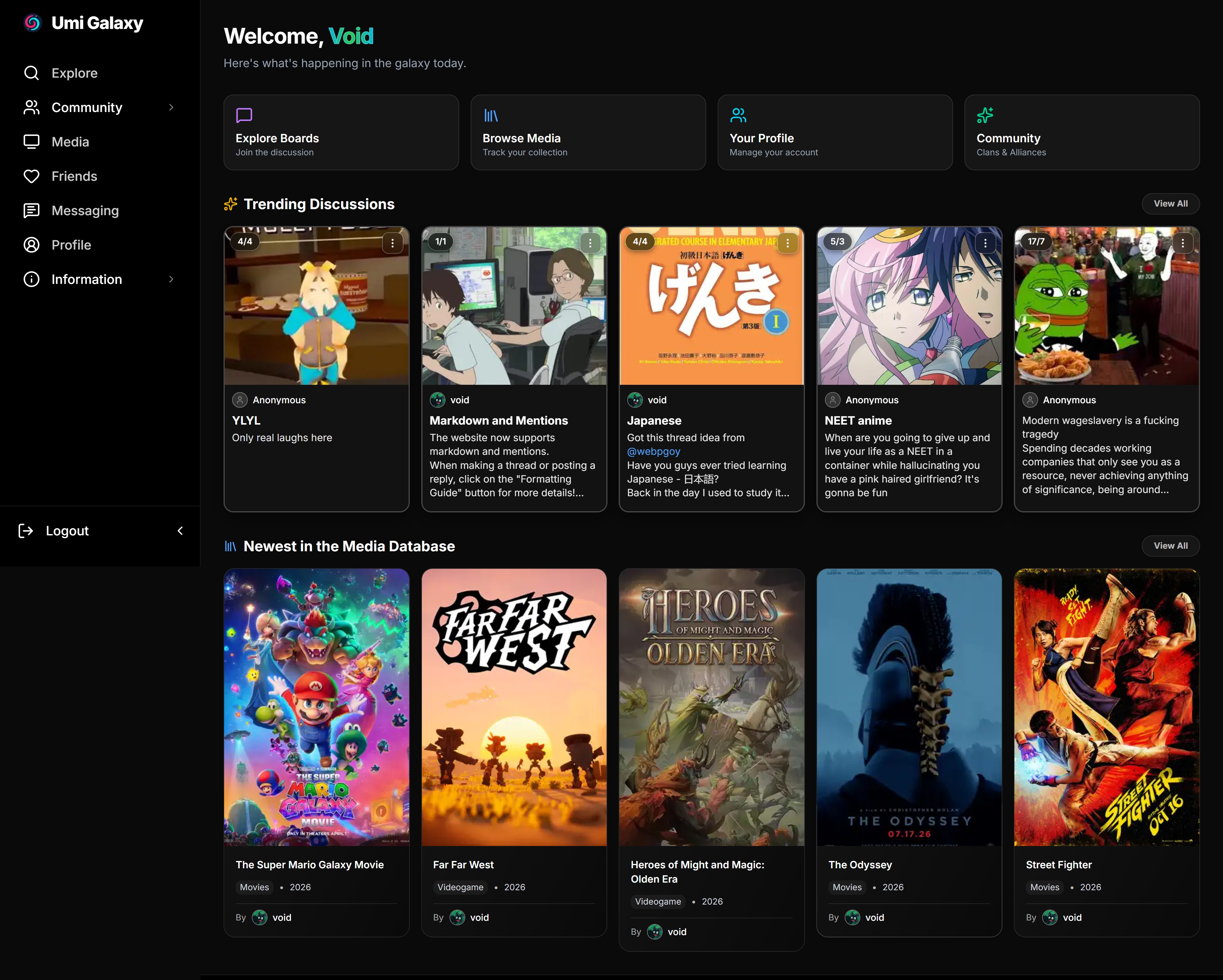Image resolution: width=1223 pixels, height=980 pixels.
Task: Click the Community Clans & Alliances quick card
Action: click(x=1082, y=132)
